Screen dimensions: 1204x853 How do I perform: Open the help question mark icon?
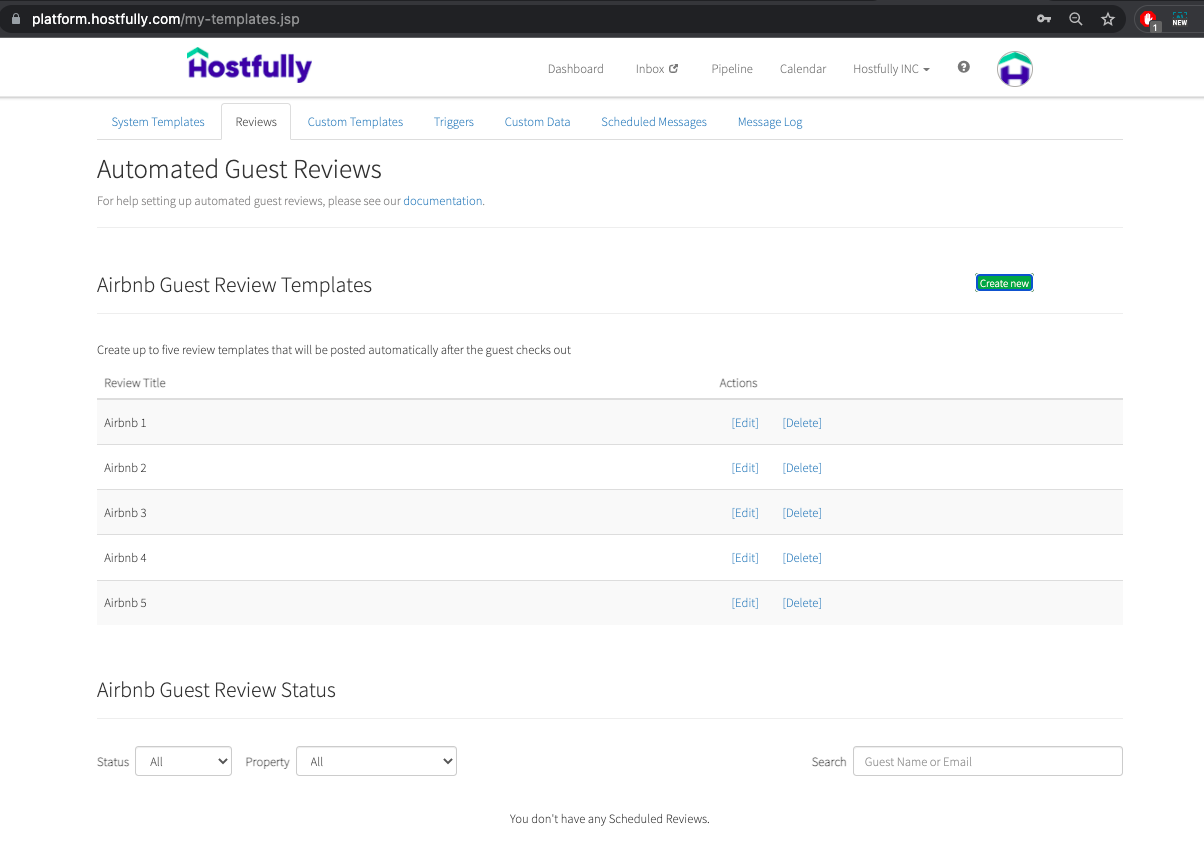coord(962,67)
